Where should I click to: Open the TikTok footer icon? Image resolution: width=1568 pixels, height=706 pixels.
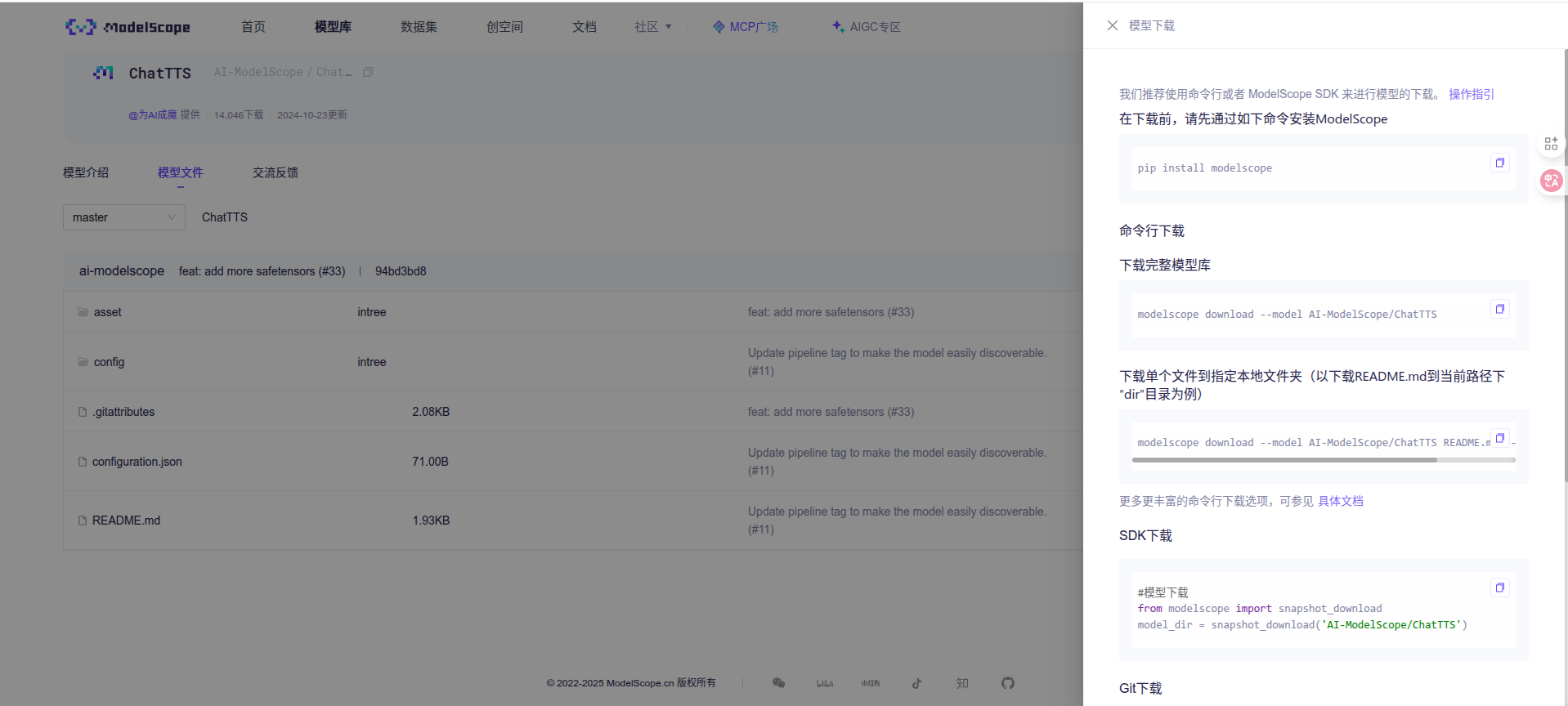pos(916,683)
